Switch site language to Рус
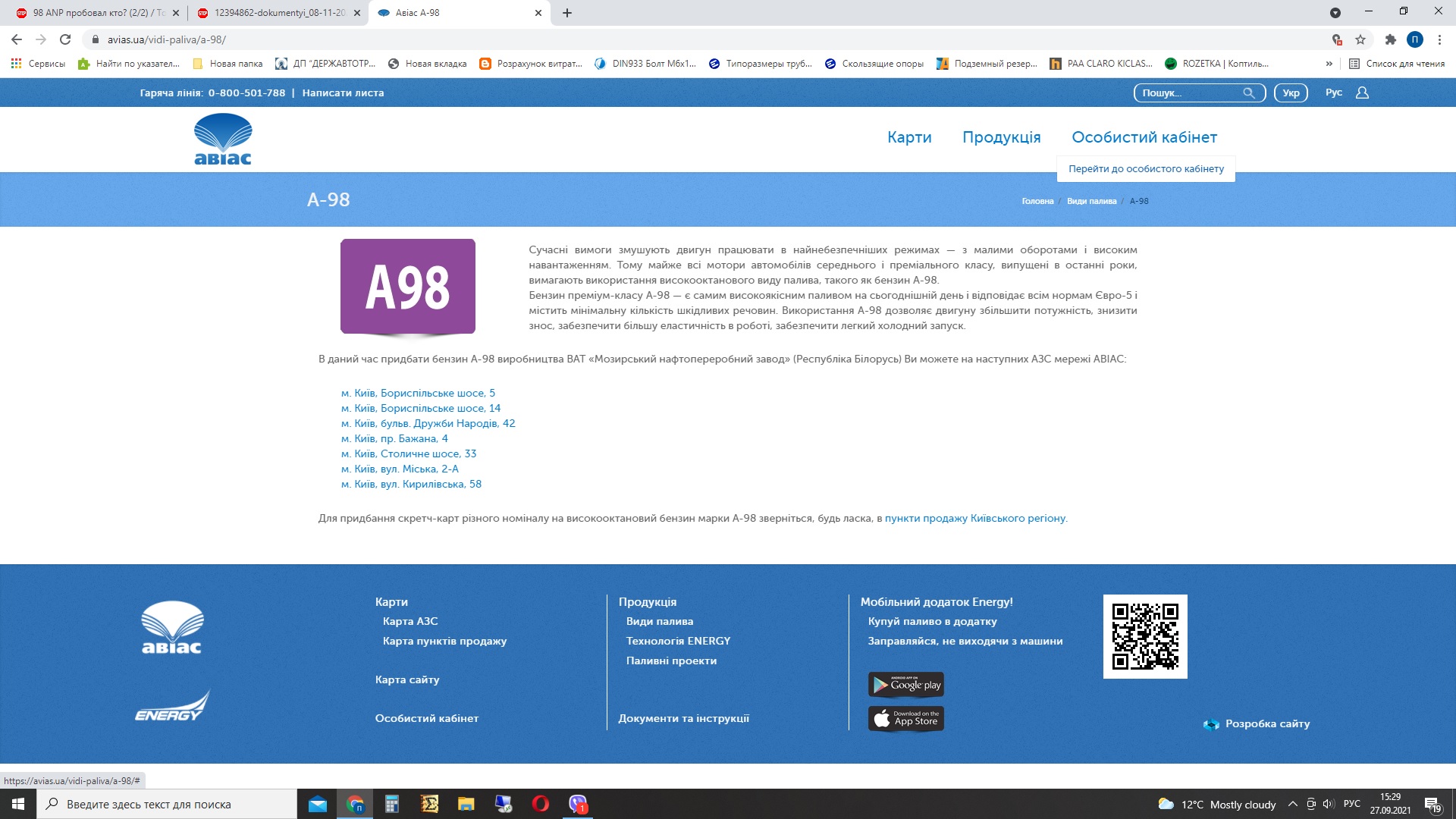 pos(1333,93)
